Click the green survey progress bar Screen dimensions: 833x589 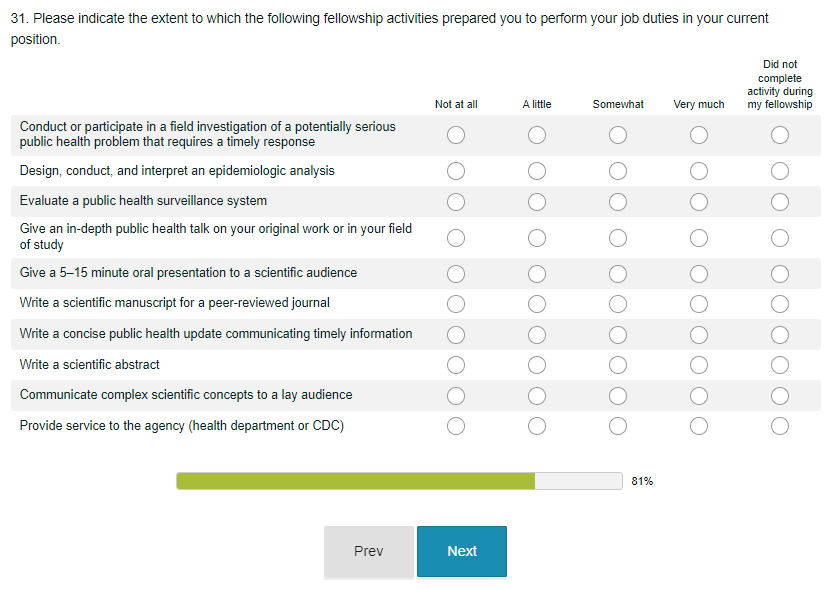(356, 481)
